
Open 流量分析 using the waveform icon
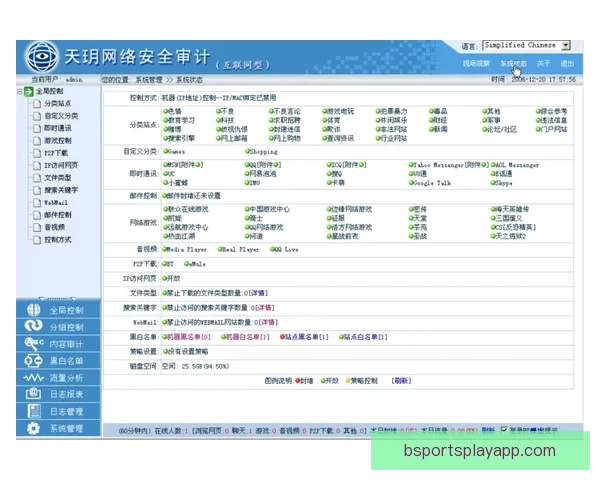tap(33, 378)
